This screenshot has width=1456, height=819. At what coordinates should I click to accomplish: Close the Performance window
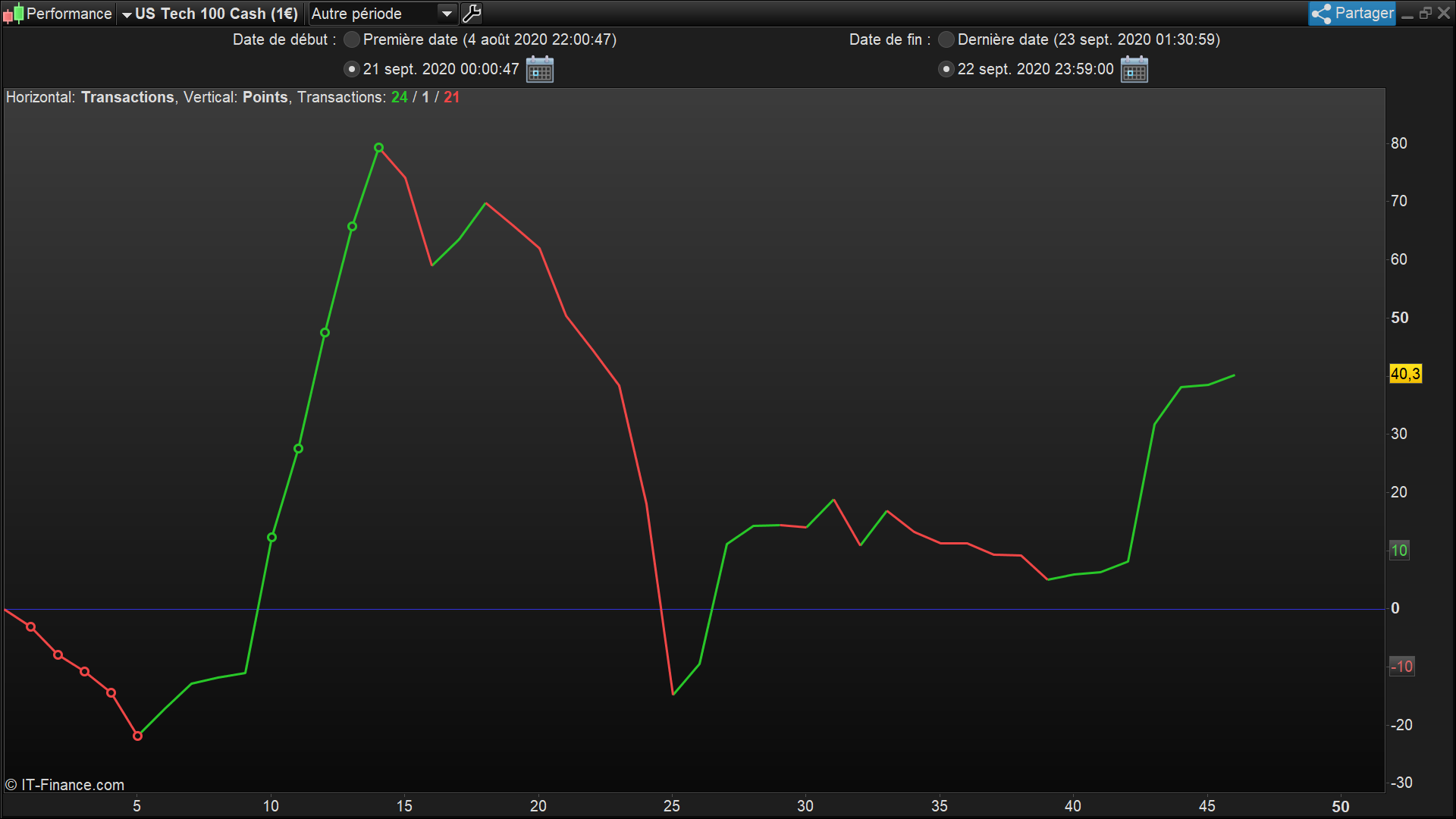1444,14
